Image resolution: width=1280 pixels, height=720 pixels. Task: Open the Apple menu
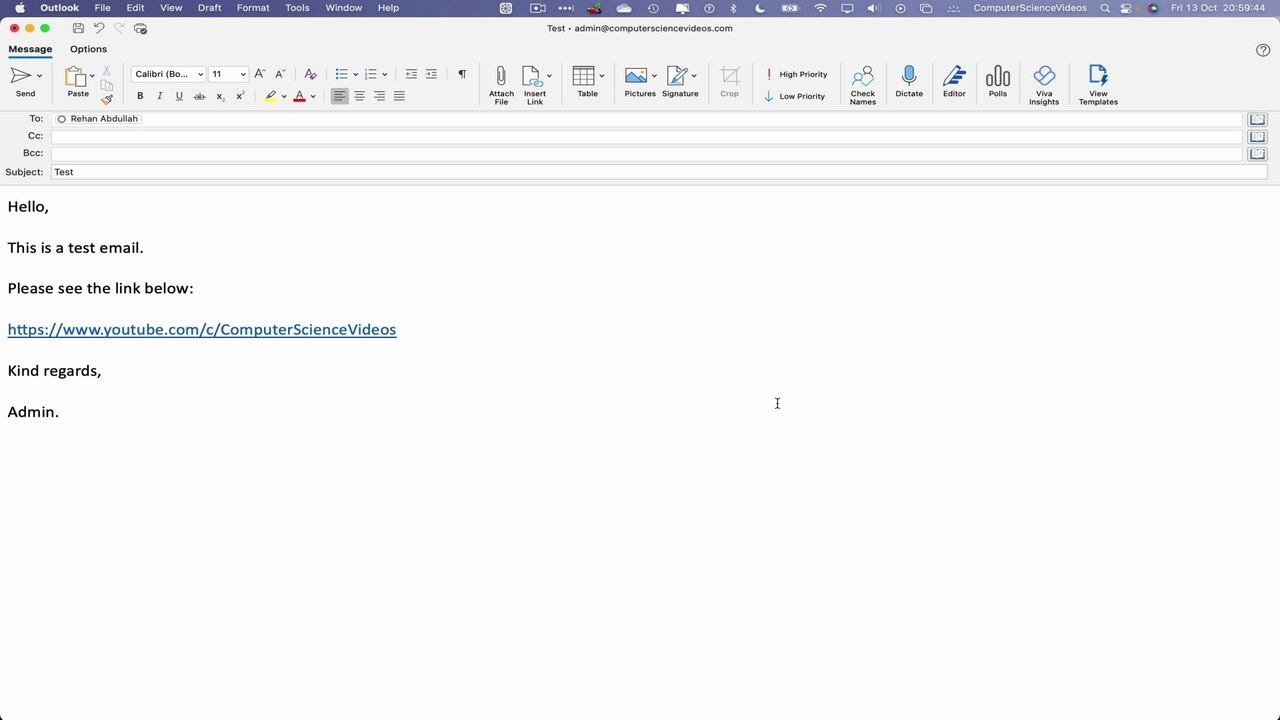click(x=19, y=8)
